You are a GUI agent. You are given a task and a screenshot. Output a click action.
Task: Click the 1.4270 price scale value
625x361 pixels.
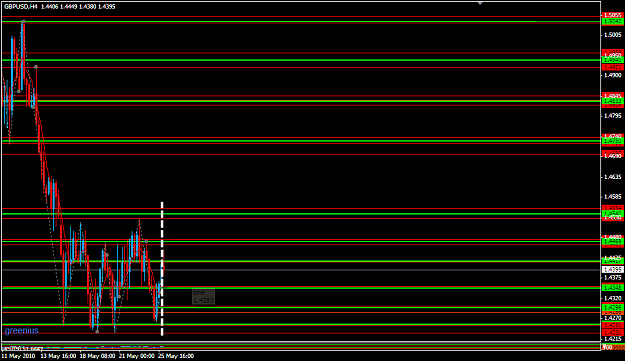coord(613,318)
